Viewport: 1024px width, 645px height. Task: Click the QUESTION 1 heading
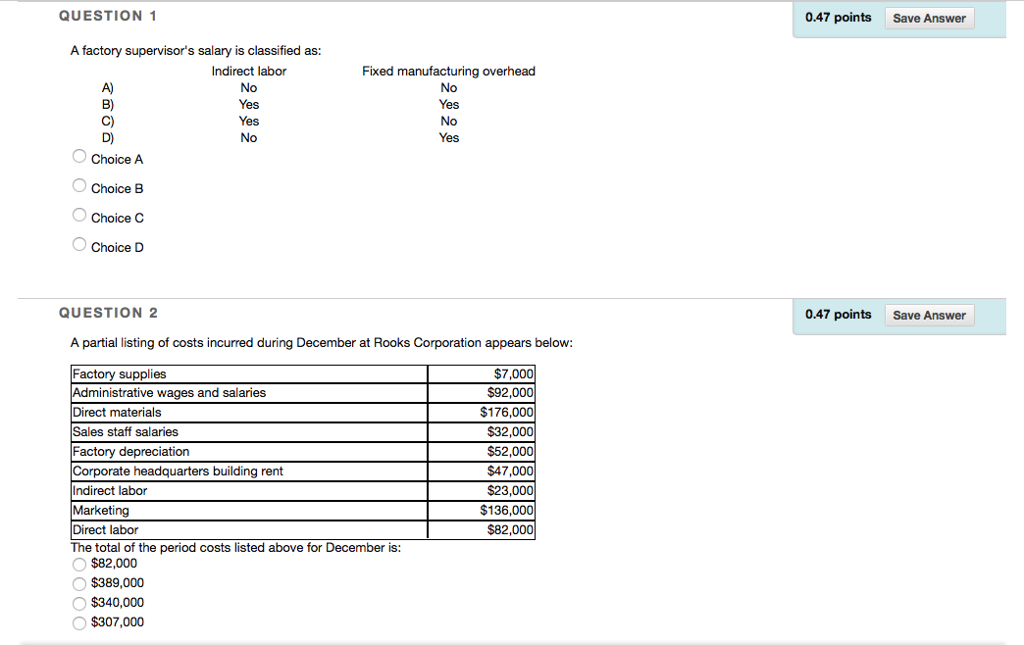point(108,15)
